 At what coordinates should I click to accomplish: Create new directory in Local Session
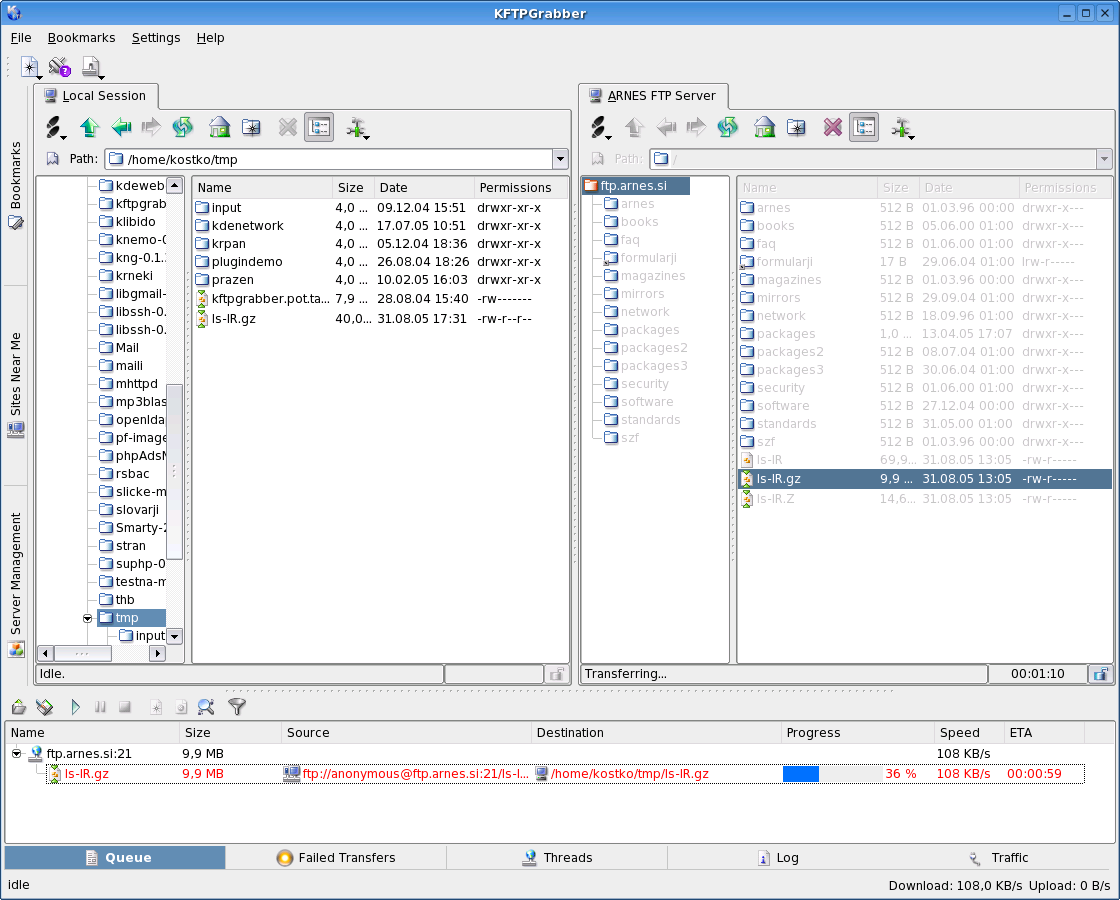point(251,127)
